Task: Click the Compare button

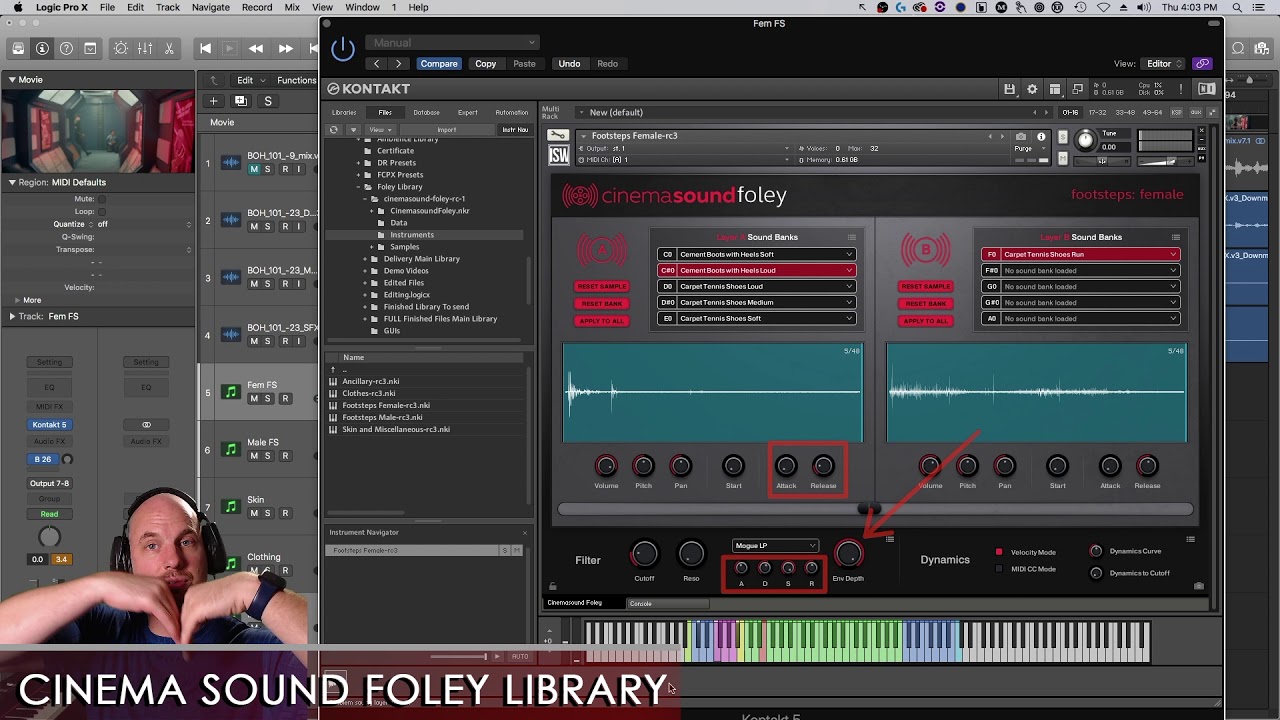Action: point(439,64)
